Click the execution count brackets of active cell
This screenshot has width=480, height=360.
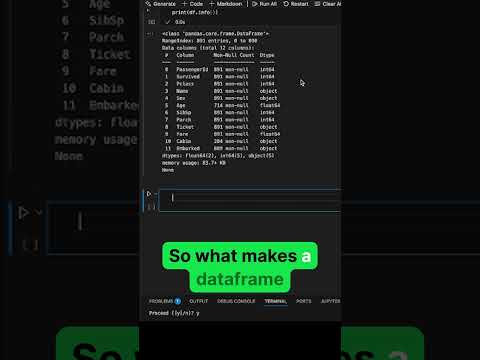pyautogui.click(x=151, y=207)
